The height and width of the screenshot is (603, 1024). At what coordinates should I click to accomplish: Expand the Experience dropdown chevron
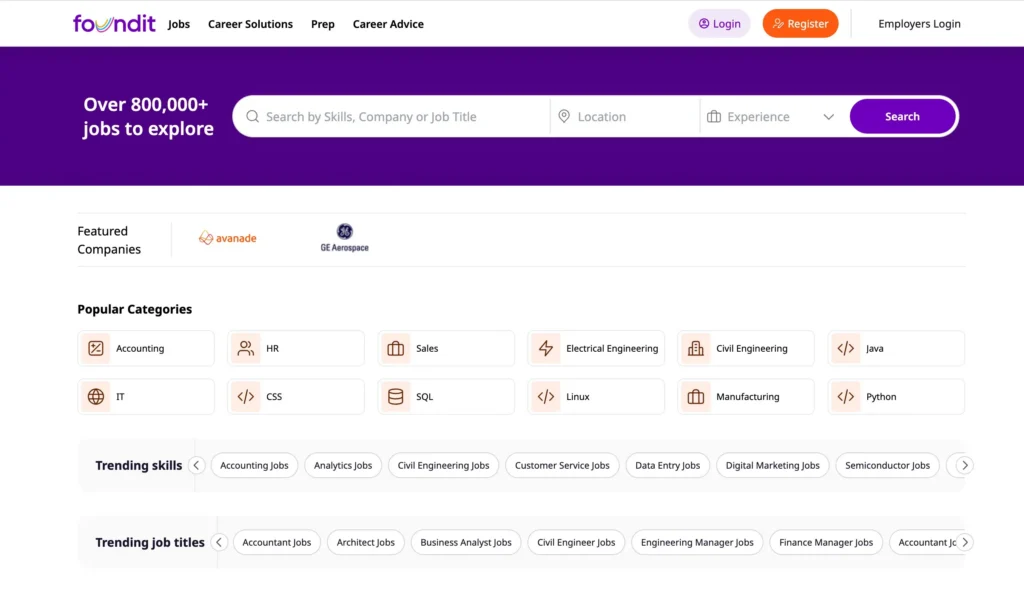pos(829,117)
